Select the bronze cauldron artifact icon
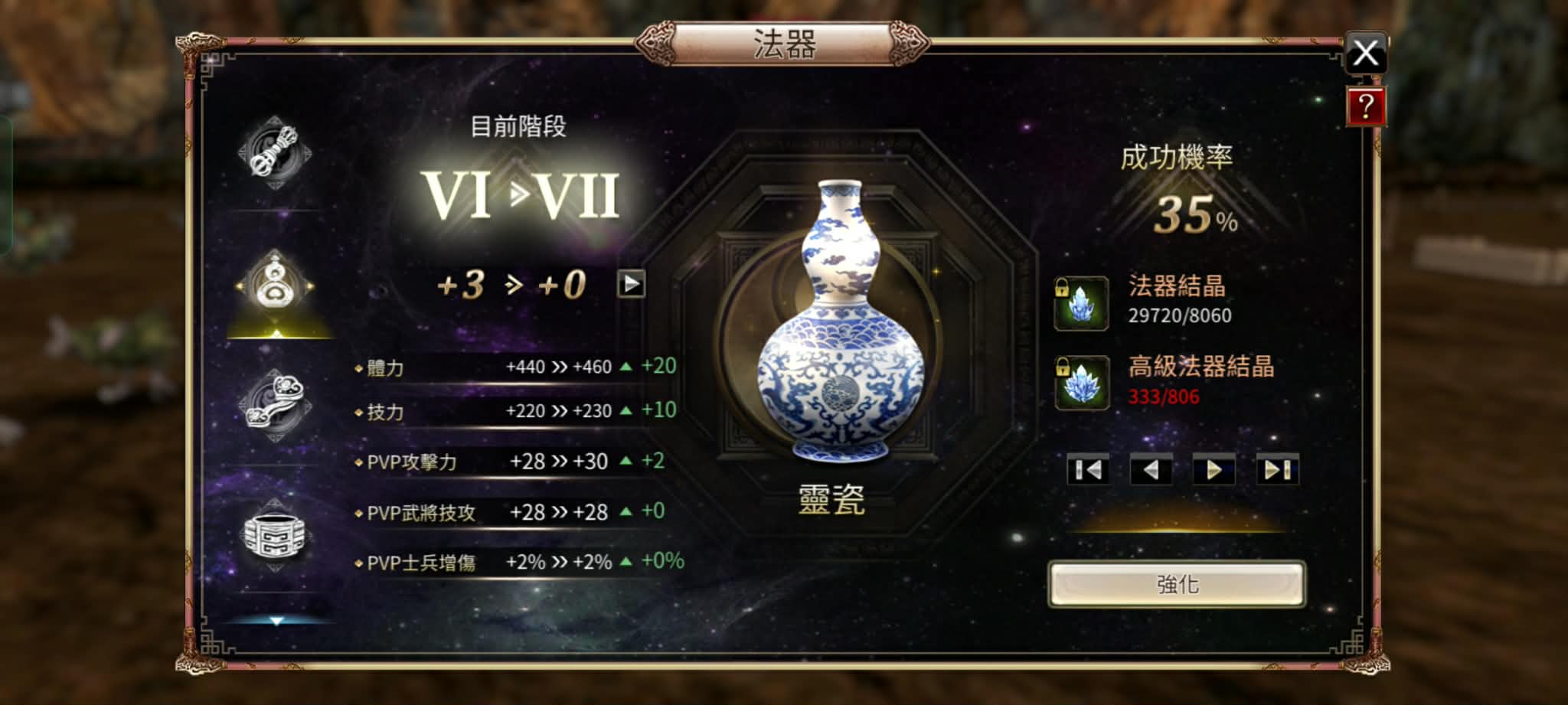This screenshot has height=705, width=1568. click(x=274, y=535)
